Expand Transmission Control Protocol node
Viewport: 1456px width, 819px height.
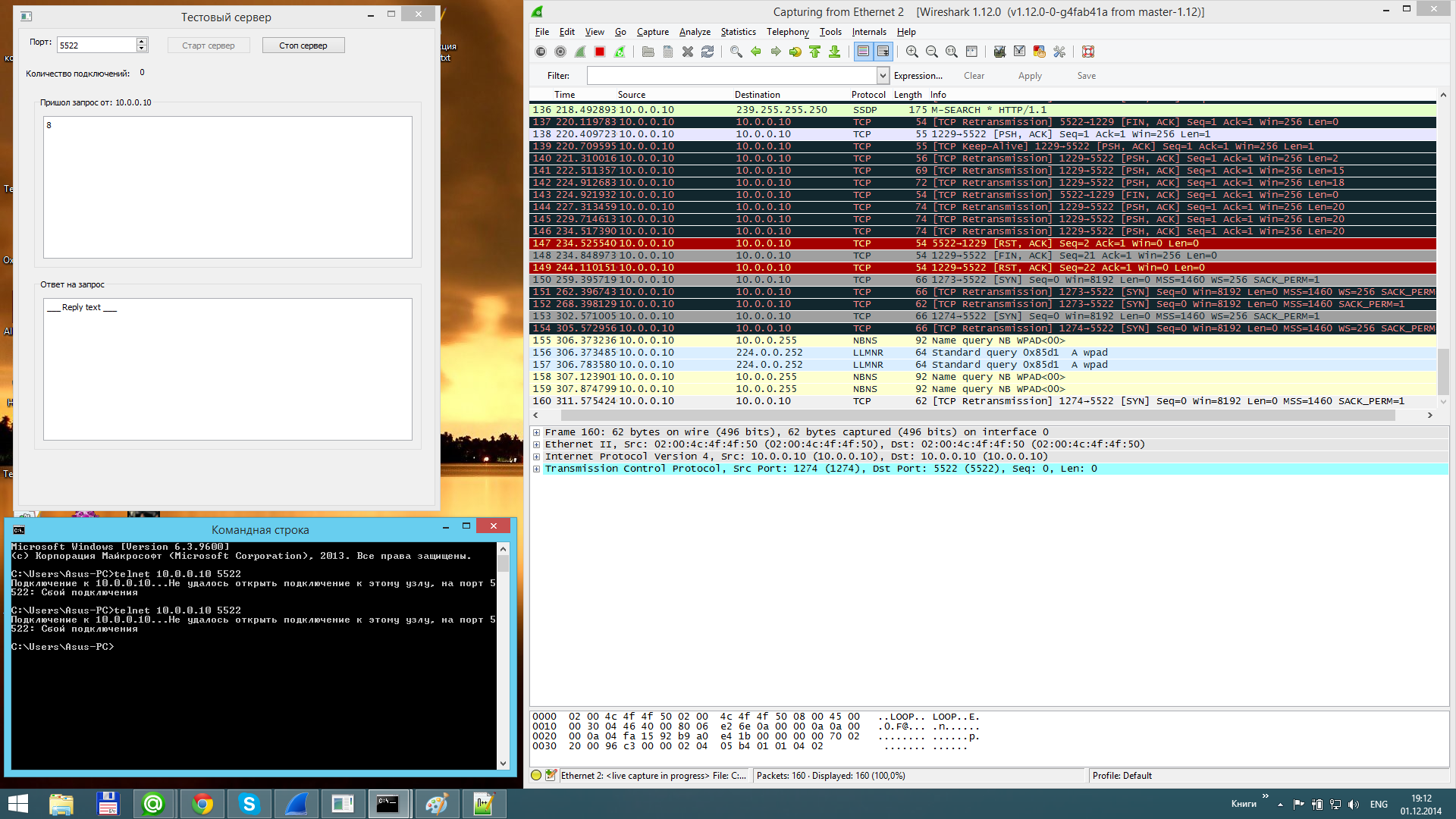tap(537, 469)
